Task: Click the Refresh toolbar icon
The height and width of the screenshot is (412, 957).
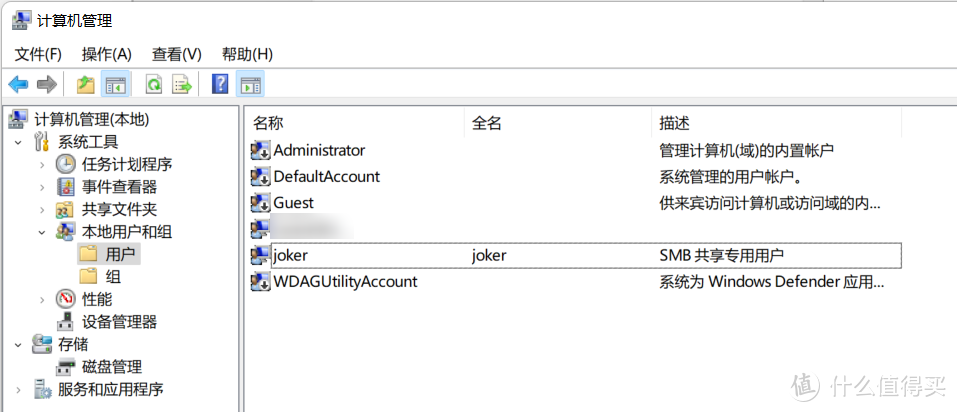Action: tap(154, 85)
